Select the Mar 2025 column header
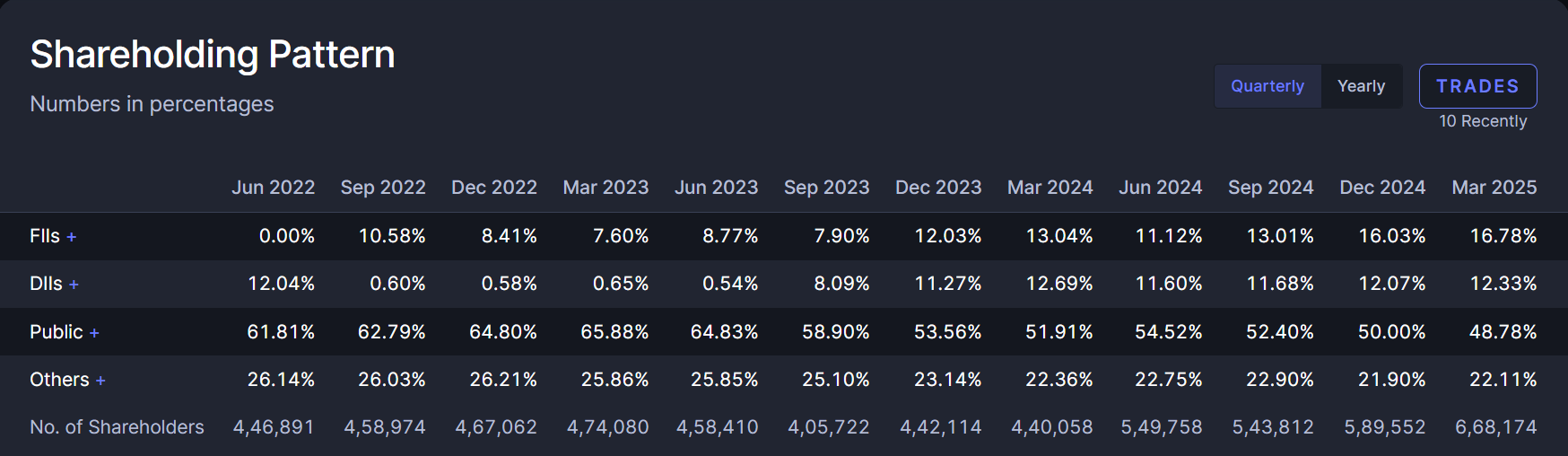1568x456 pixels. (x=1494, y=188)
